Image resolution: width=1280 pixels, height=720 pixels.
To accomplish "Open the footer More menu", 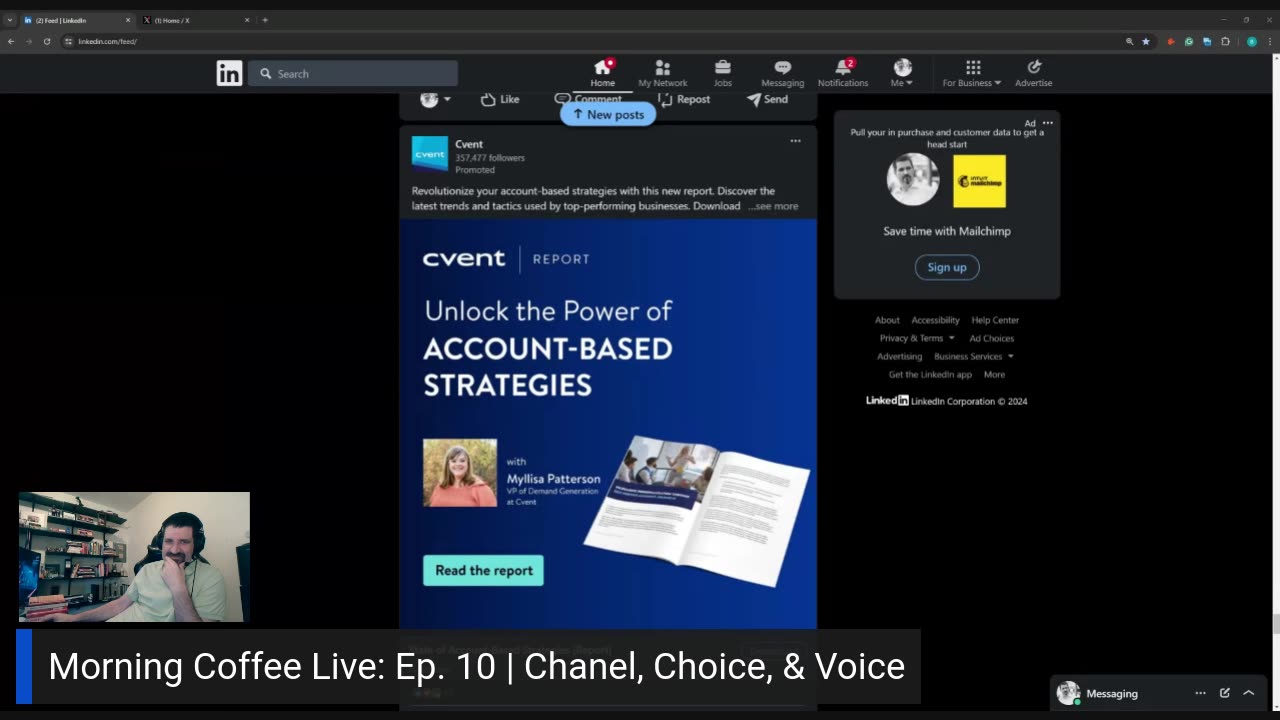I will (994, 374).
